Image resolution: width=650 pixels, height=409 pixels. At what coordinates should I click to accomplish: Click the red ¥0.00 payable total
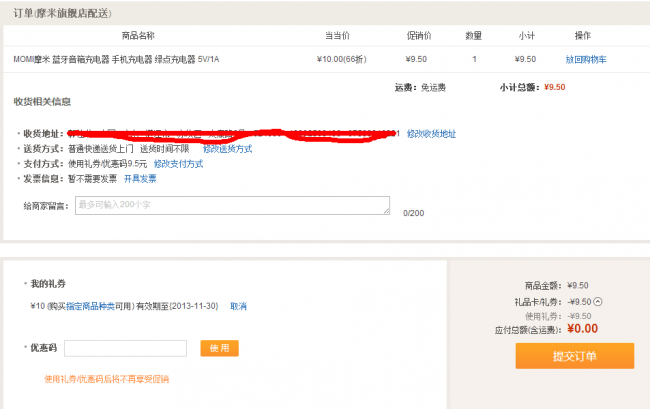point(582,328)
